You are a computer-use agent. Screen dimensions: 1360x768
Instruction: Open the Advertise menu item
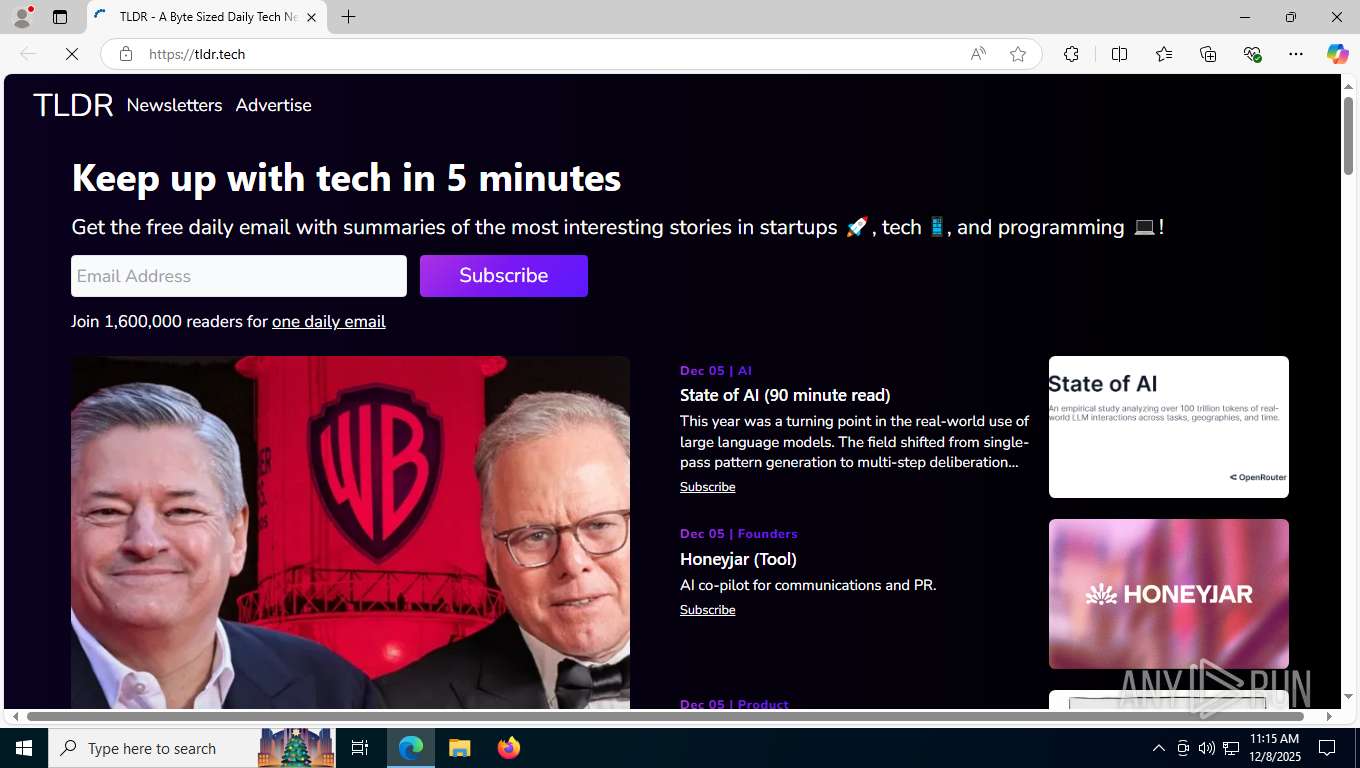point(273,105)
